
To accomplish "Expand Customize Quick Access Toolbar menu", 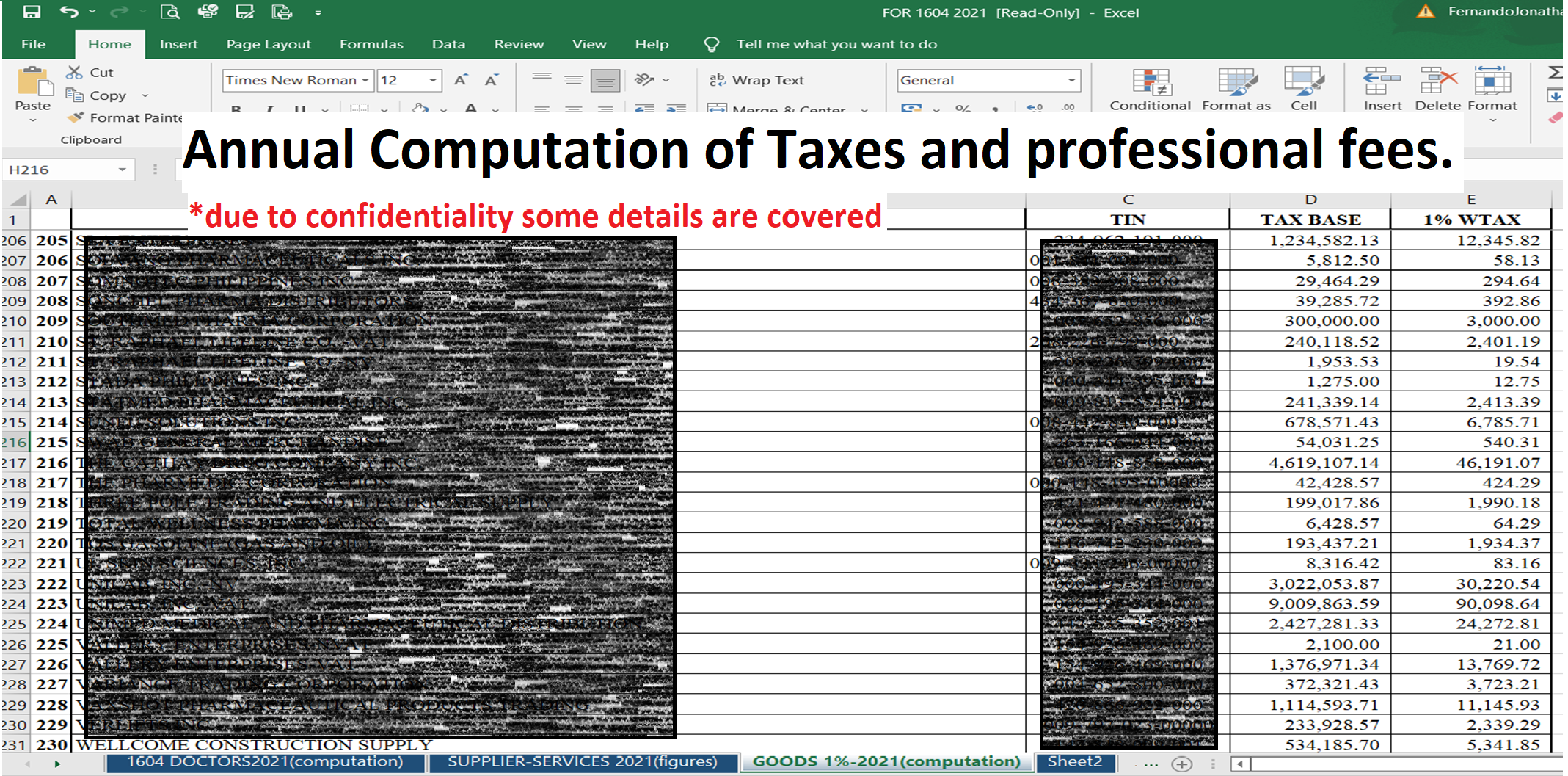I will [x=318, y=12].
